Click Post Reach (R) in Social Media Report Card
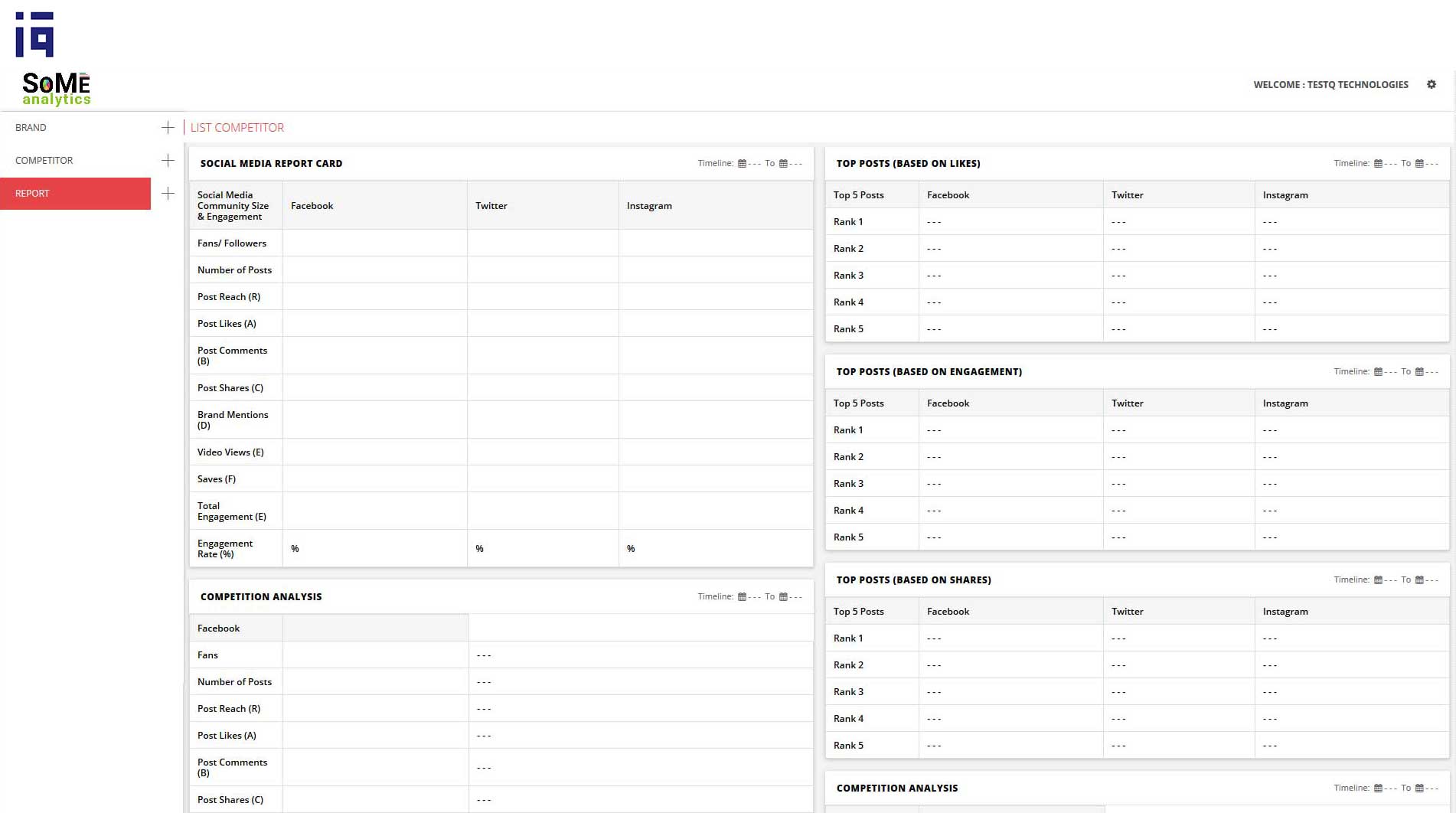Screen dimensions: 1456x813 pyautogui.click(x=229, y=296)
